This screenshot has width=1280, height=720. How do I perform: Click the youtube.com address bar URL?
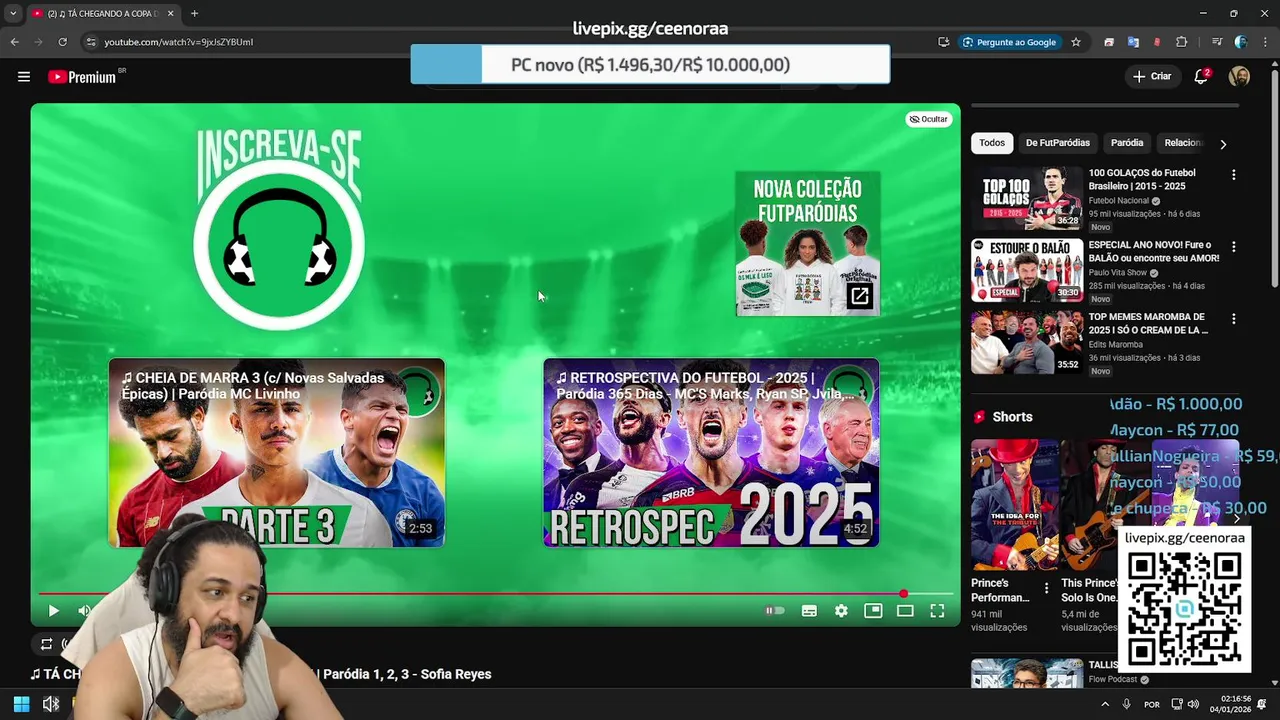click(x=179, y=42)
